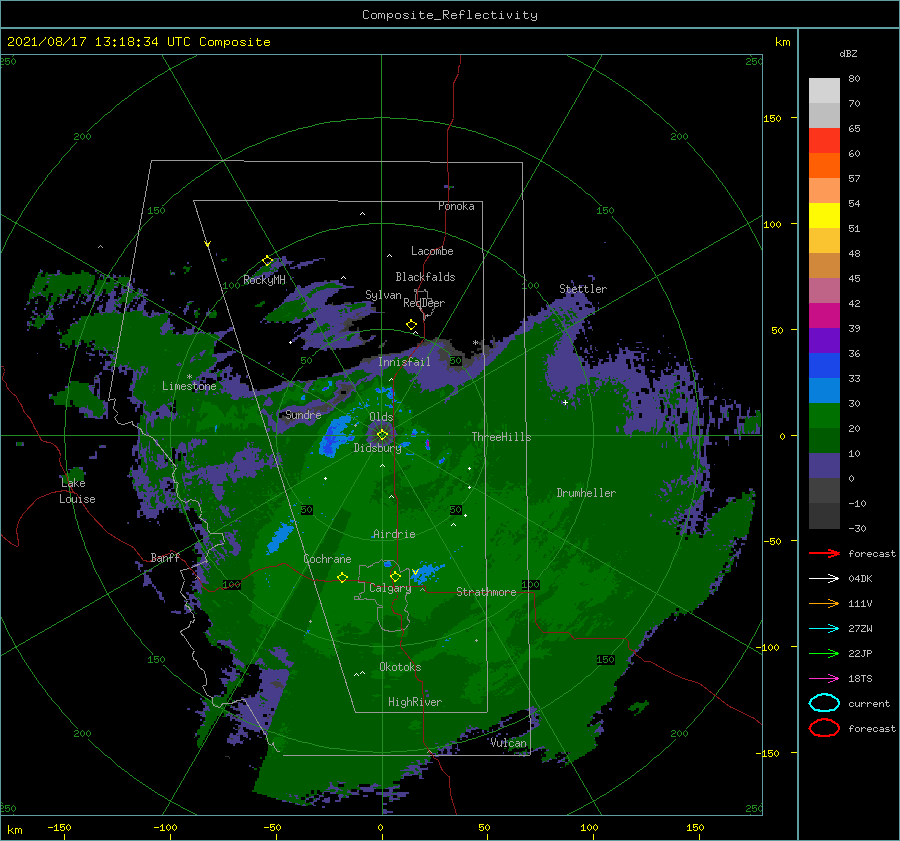The height and width of the screenshot is (841, 900).
Task: Select the 54 dBZ yellow color swatch
Action: click(824, 216)
